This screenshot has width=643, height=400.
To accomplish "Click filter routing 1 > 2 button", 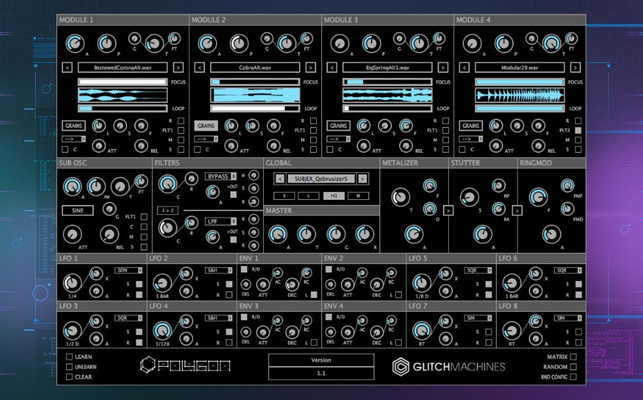I will [168, 210].
